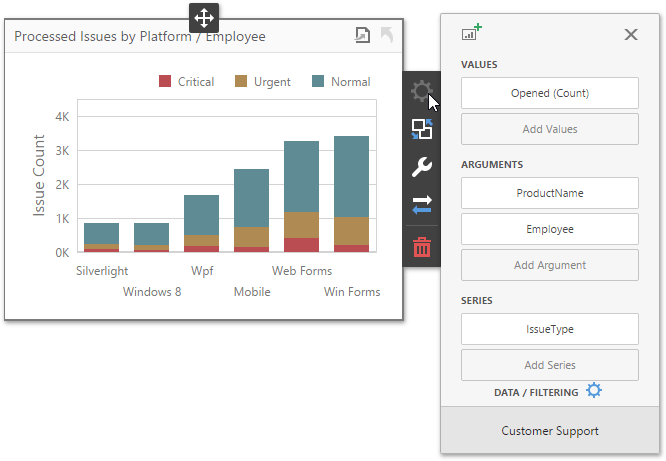Select the Opened (Count) value item
The width and height of the screenshot is (666, 461).
(x=549, y=93)
